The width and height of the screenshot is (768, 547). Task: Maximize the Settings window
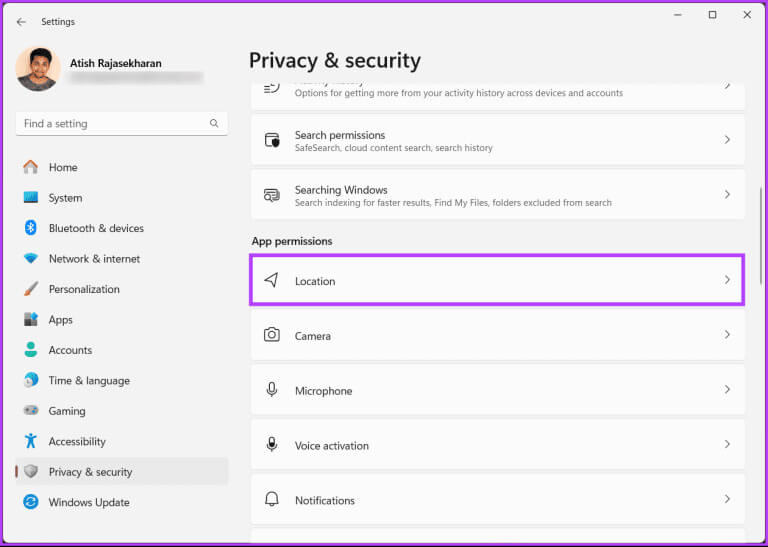(x=713, y=15)
